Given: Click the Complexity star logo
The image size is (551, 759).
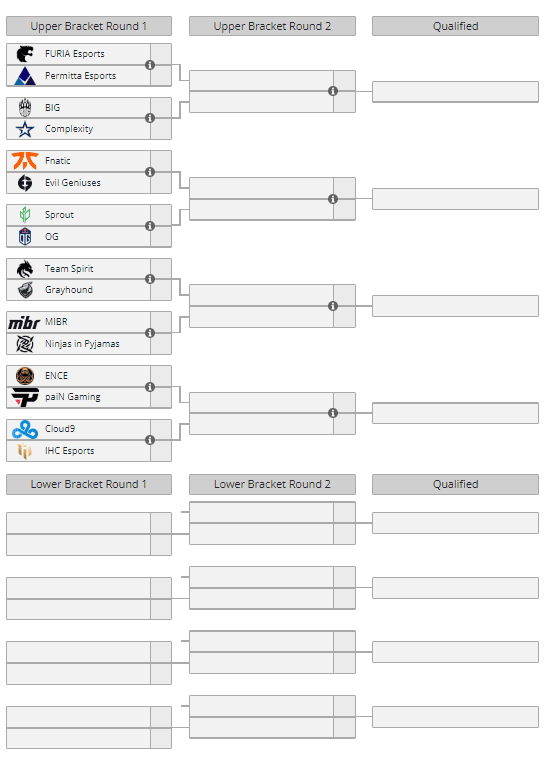Looking at the screenshot, I should 25,129.
